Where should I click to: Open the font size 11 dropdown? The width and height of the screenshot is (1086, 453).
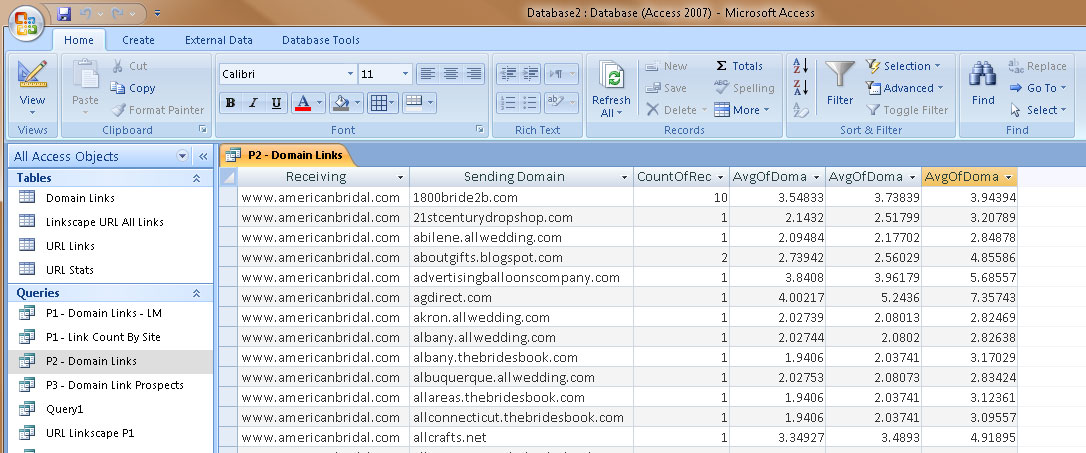pos(405,74)
